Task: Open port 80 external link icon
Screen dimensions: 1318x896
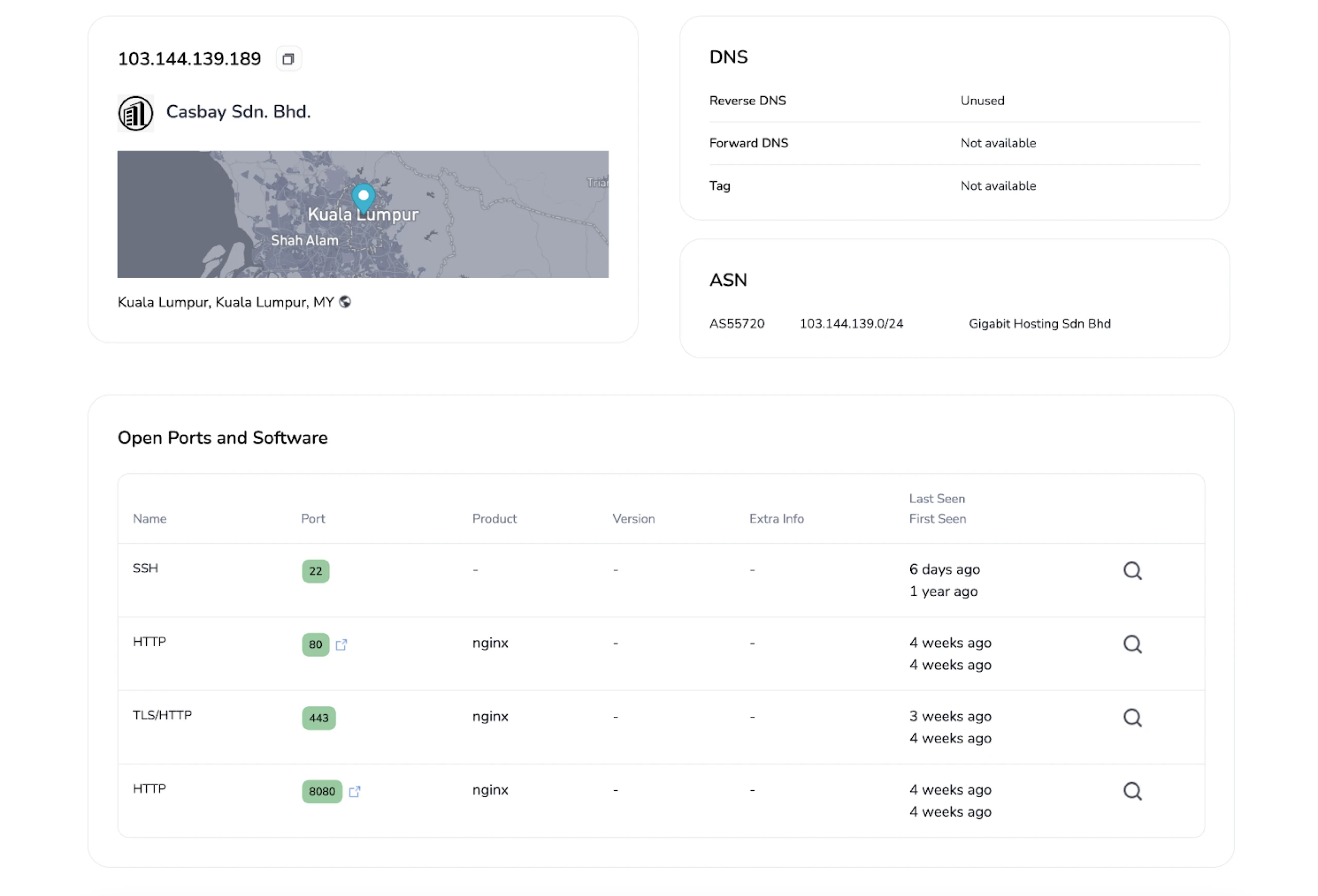Action: 341,645
